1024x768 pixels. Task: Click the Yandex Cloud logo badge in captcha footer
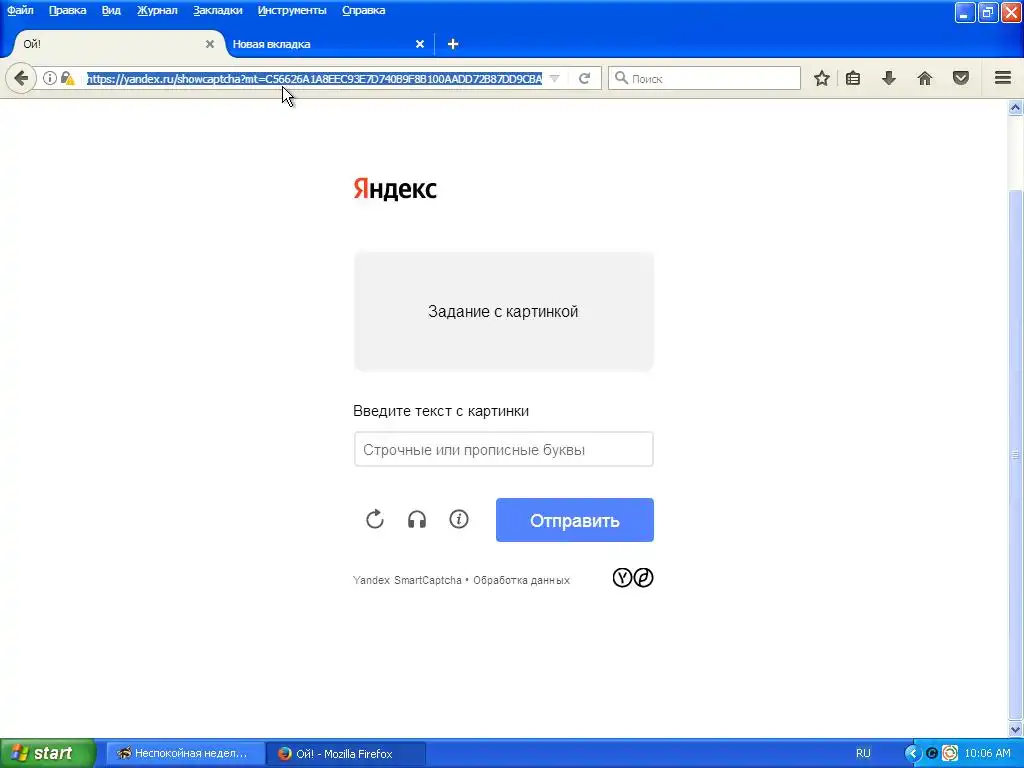633,578
